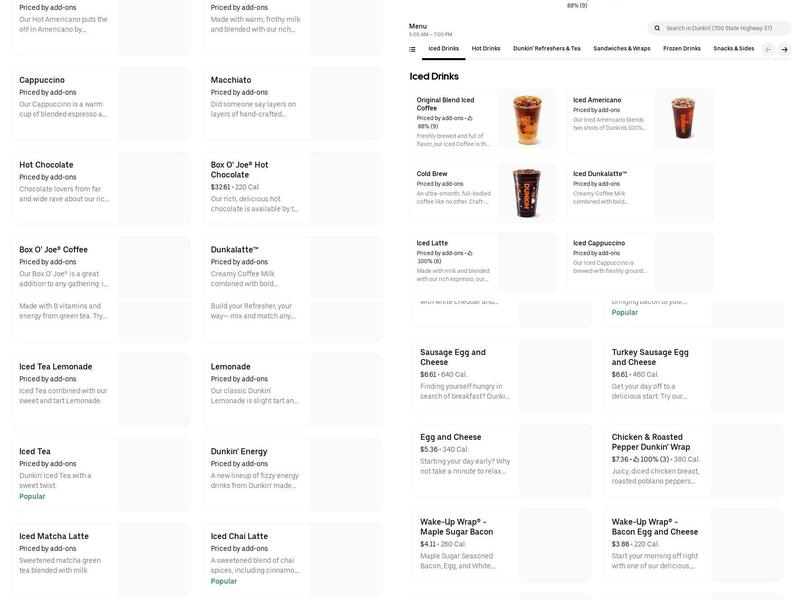Open Sausage Egg and Cheese sandwich

pos(502,376)
